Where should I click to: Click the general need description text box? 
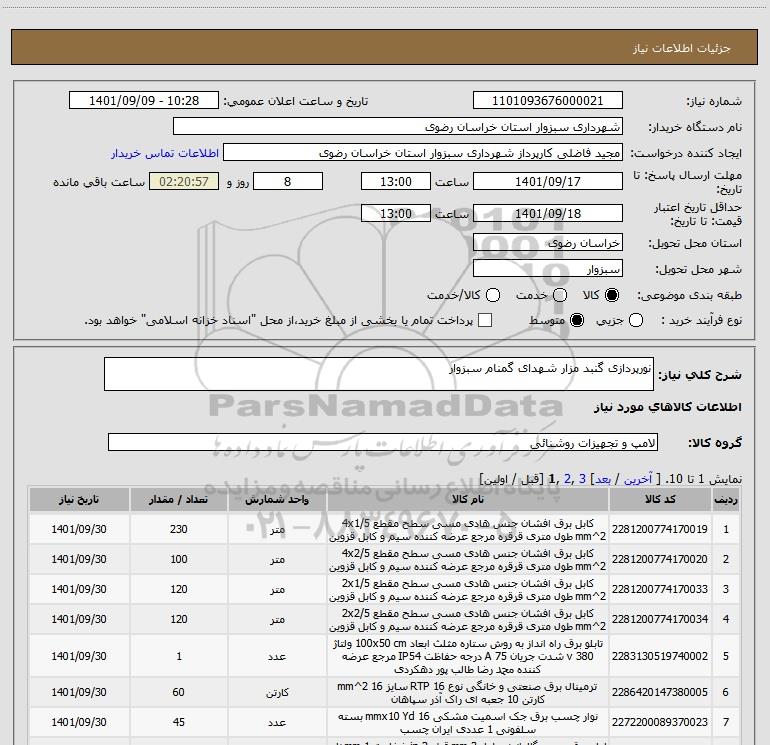(379, 374)
